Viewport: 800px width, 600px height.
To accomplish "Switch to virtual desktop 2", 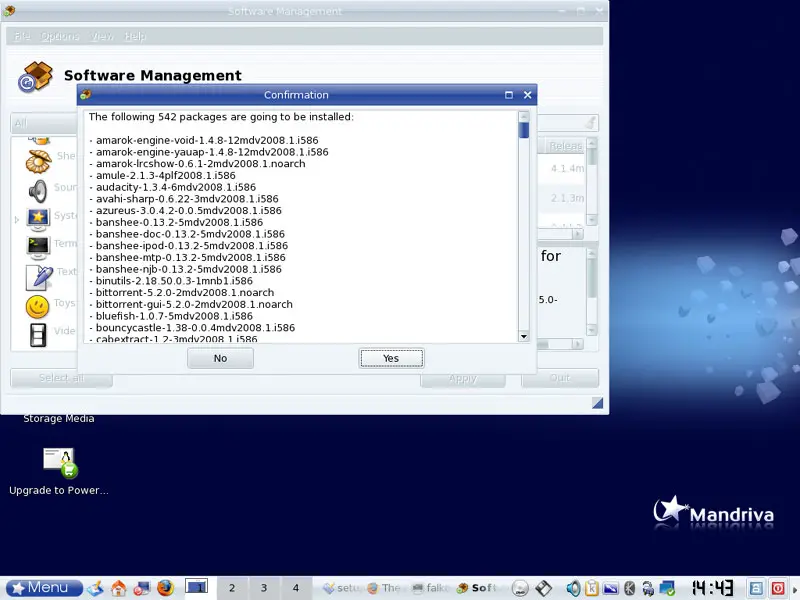I will click(x=232, y=588).
